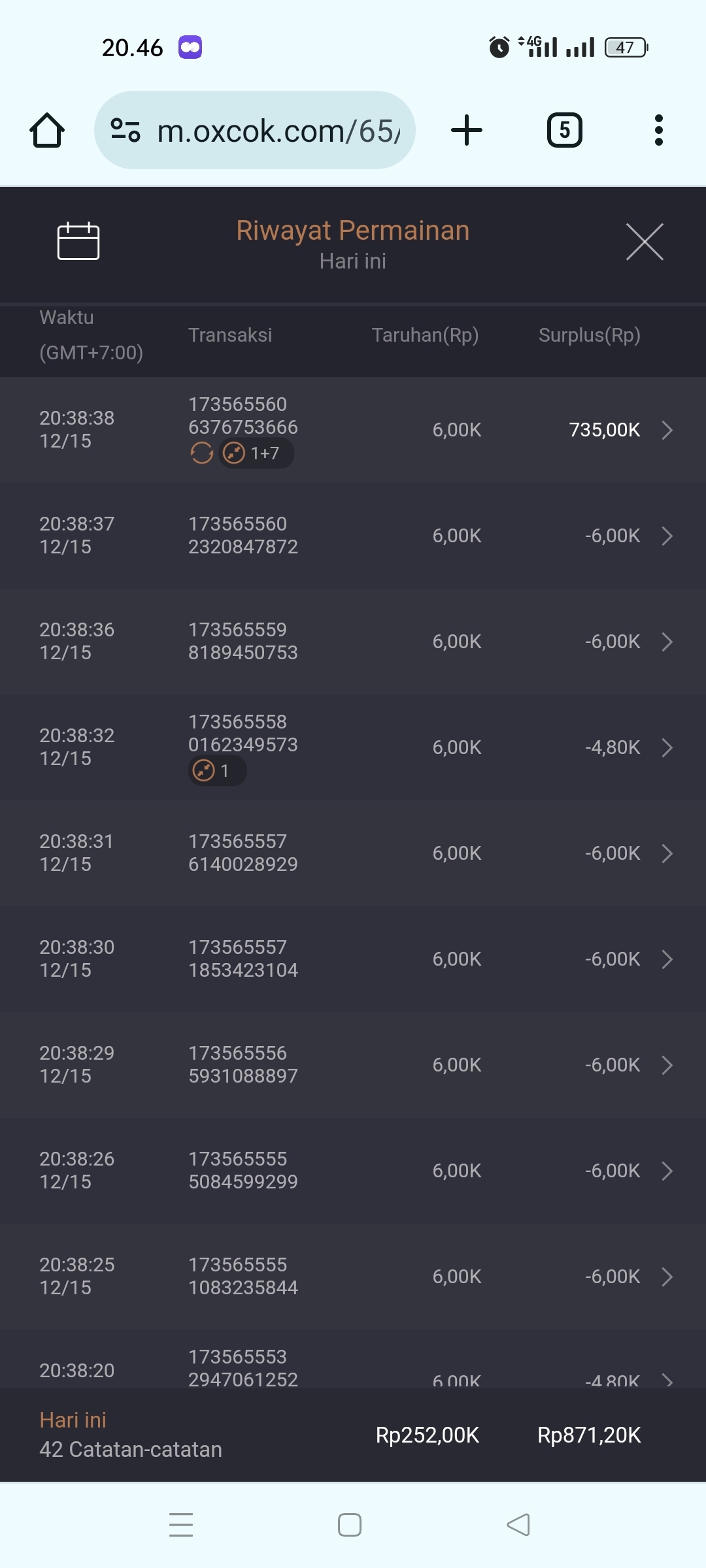Open the browser three-dot menu

(x=658, y=130)
